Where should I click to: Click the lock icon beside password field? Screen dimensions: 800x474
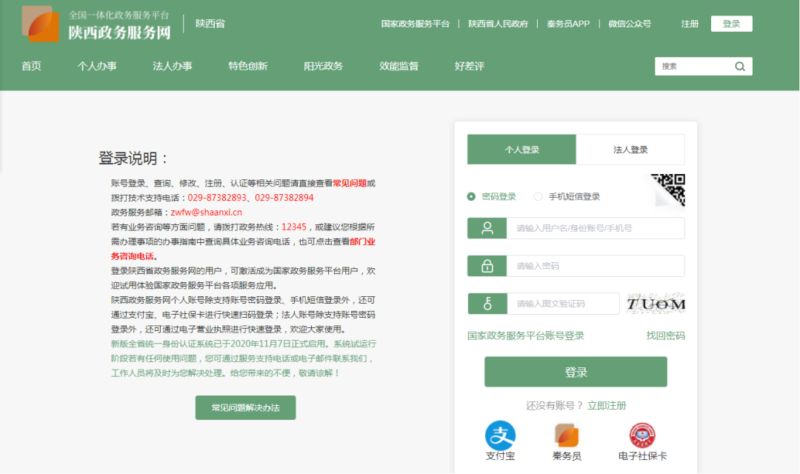click(487, 266)
